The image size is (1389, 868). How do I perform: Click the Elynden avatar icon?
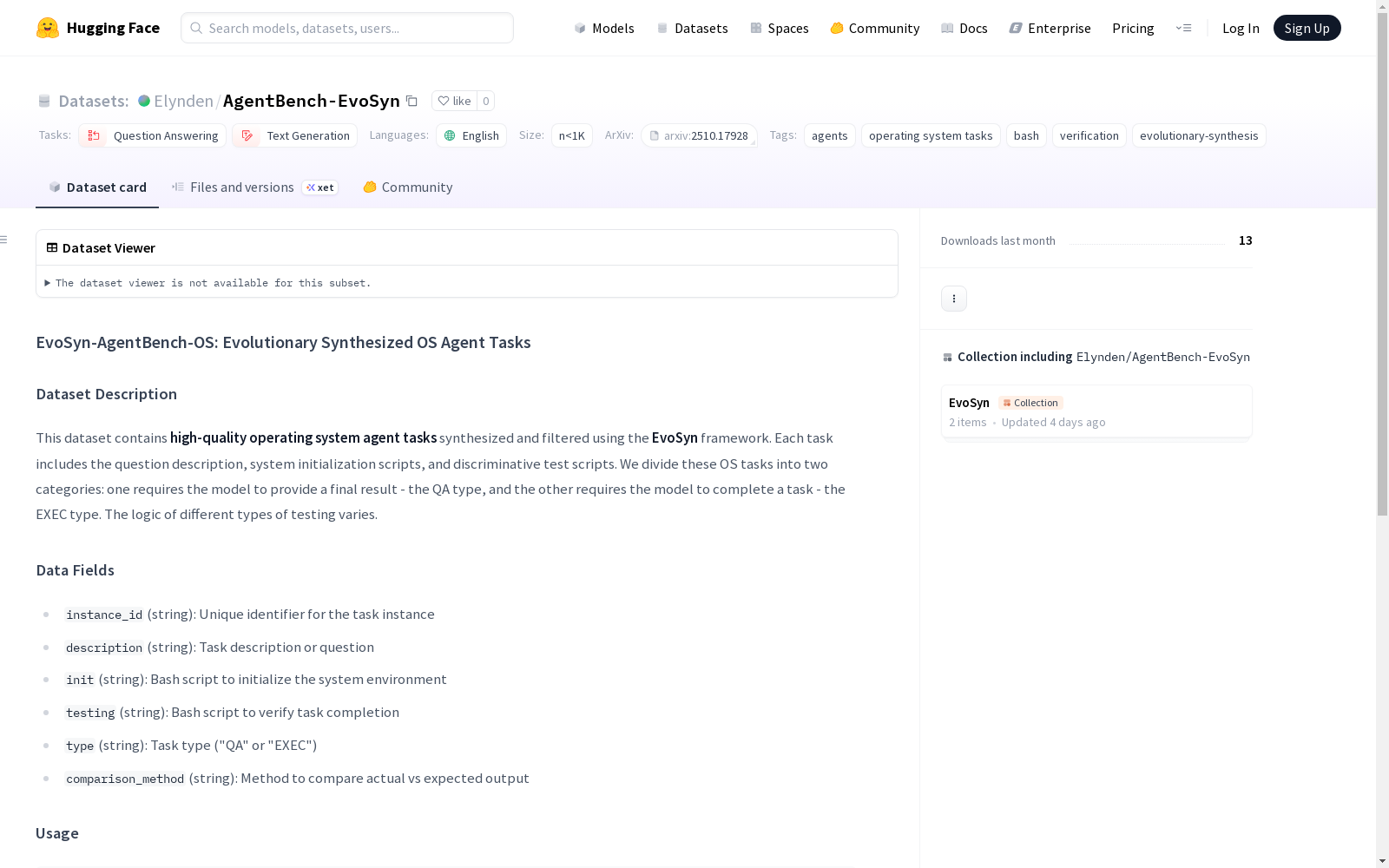144,101
